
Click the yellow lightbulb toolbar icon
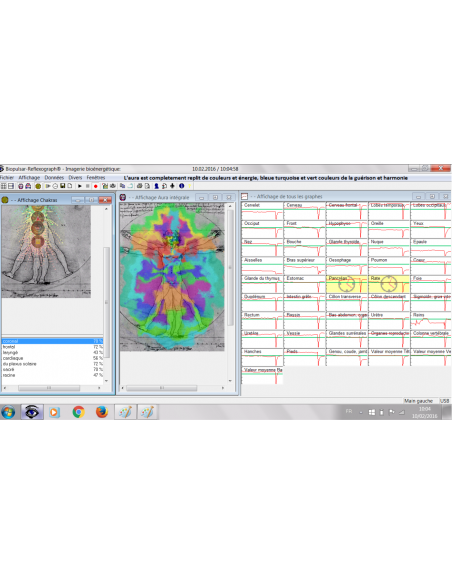pos(190,186)
